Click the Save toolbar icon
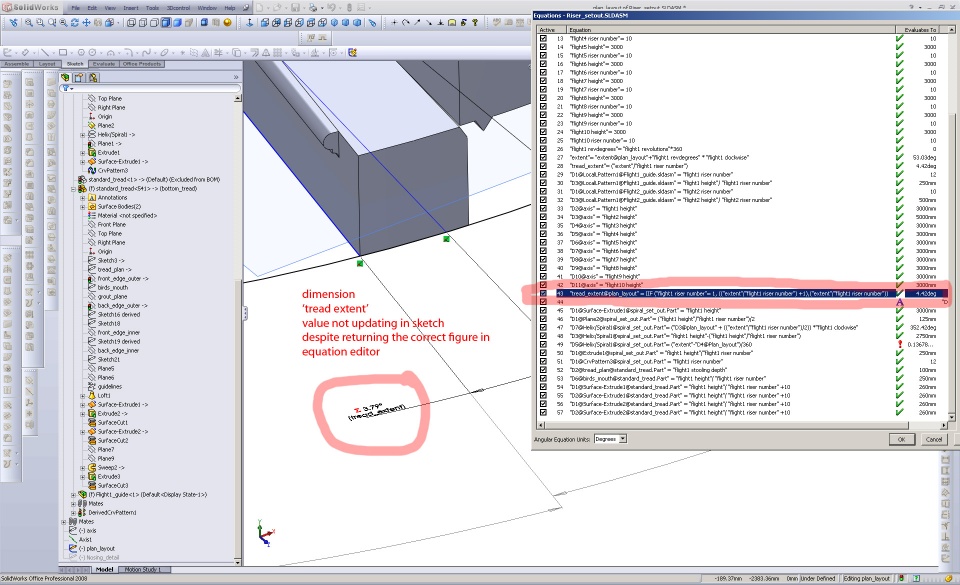960x585 pixels. pos(296,7)
